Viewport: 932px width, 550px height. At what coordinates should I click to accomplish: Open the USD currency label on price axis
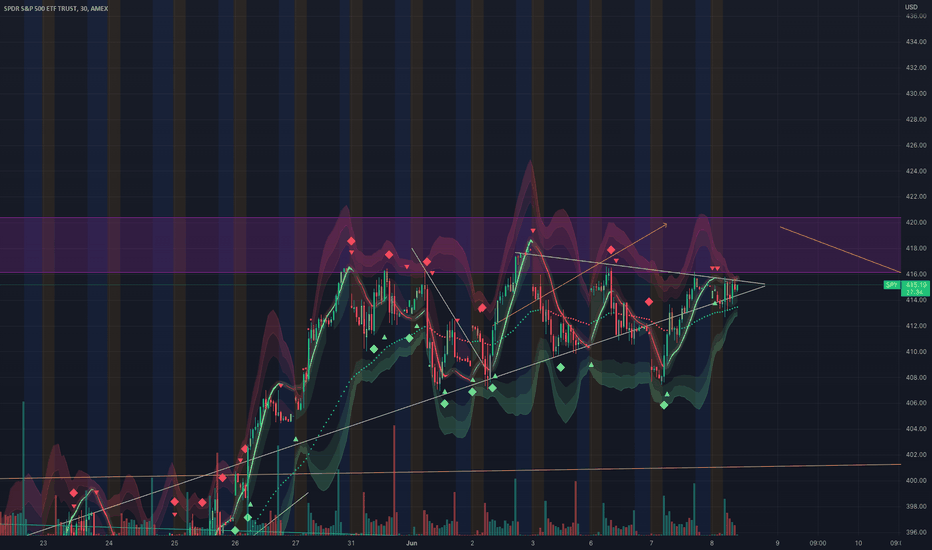(x=911, y=7)
